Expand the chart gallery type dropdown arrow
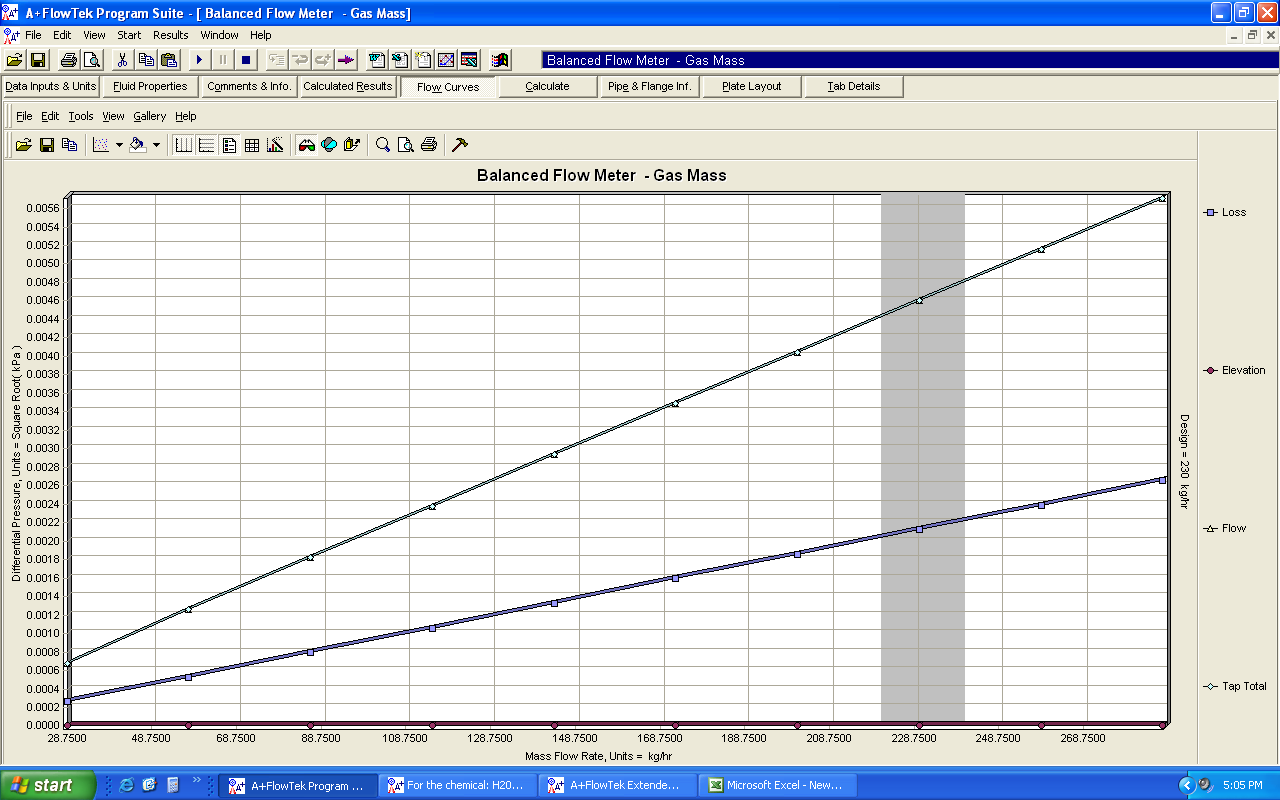This screenshot has height=800, width=1280. tap(119, 145)
